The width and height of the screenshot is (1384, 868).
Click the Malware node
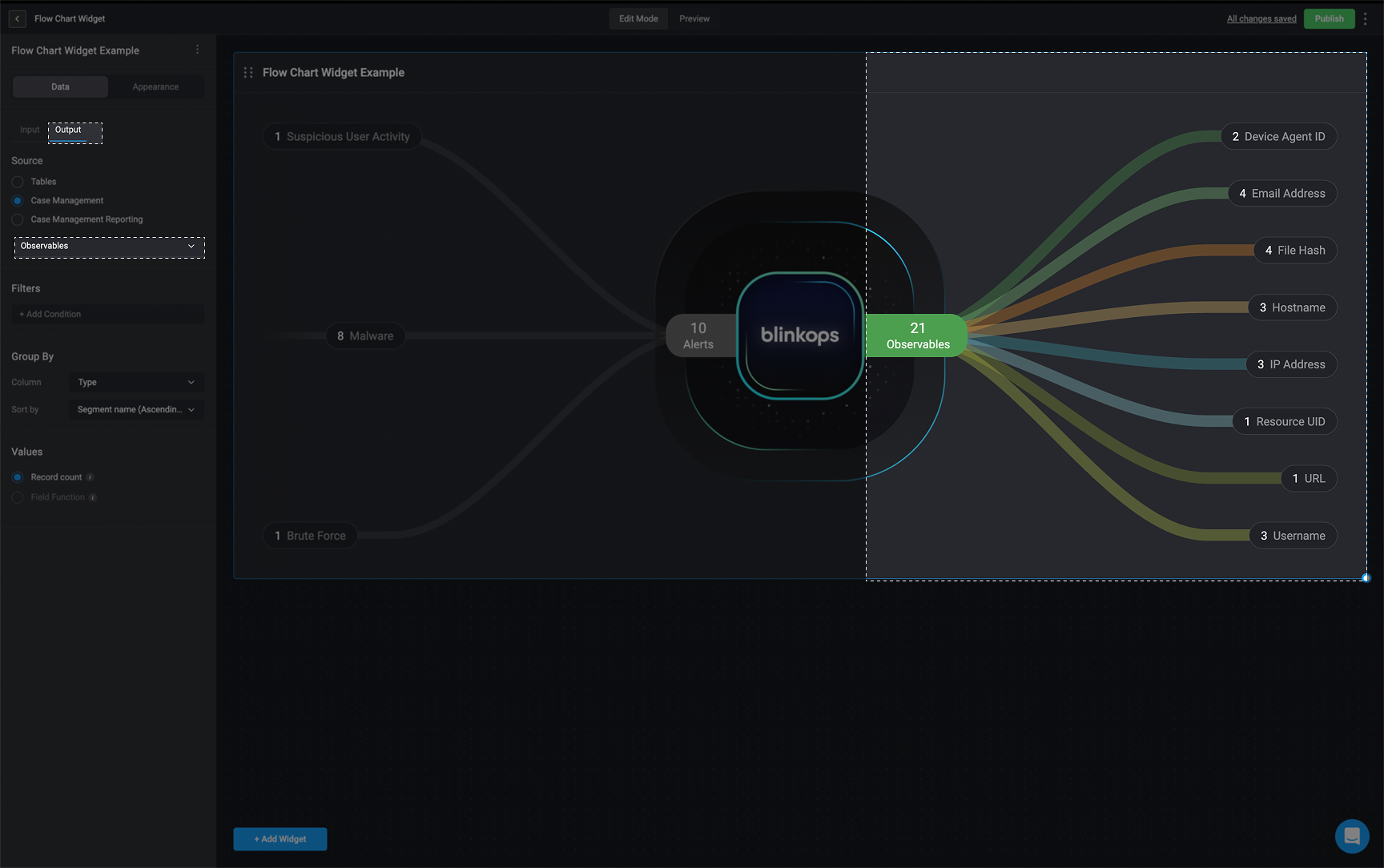tap(365, 336)
